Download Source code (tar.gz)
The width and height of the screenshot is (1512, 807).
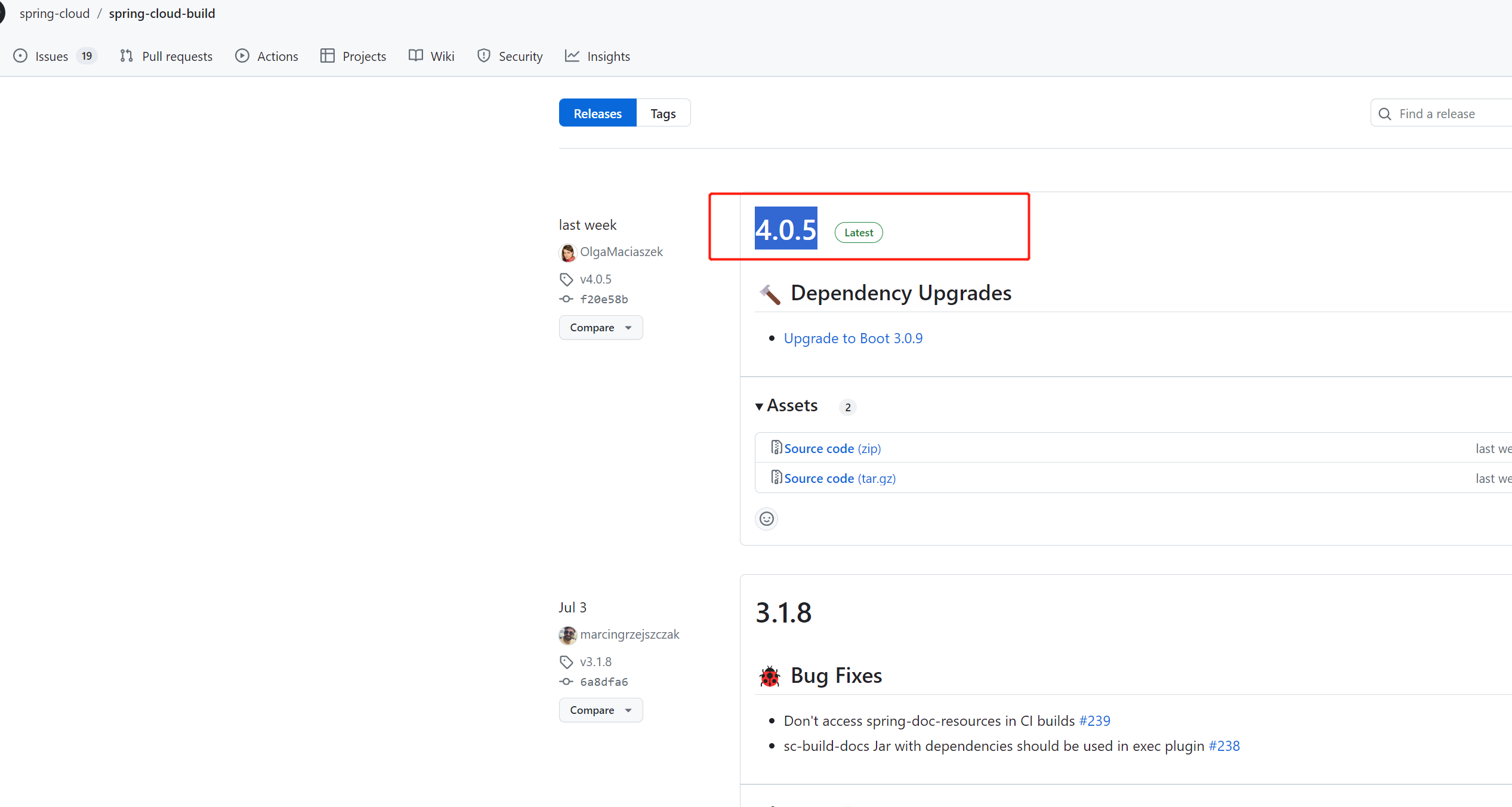839,479
